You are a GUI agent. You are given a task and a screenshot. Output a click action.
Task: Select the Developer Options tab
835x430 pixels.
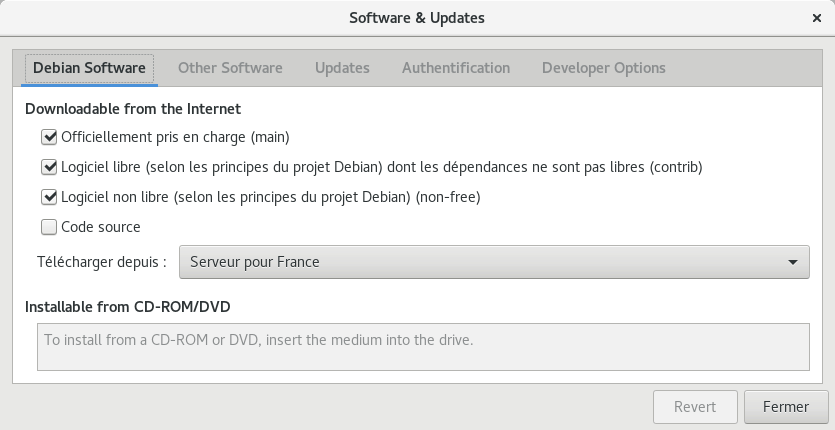click(x=603, y=68)
